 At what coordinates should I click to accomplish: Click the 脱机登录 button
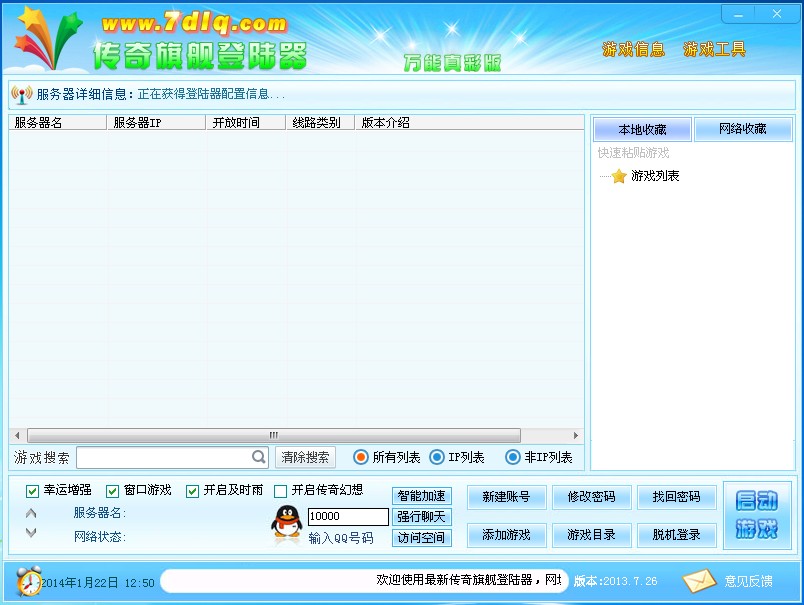pyautogui.click(x=676, y=535)
